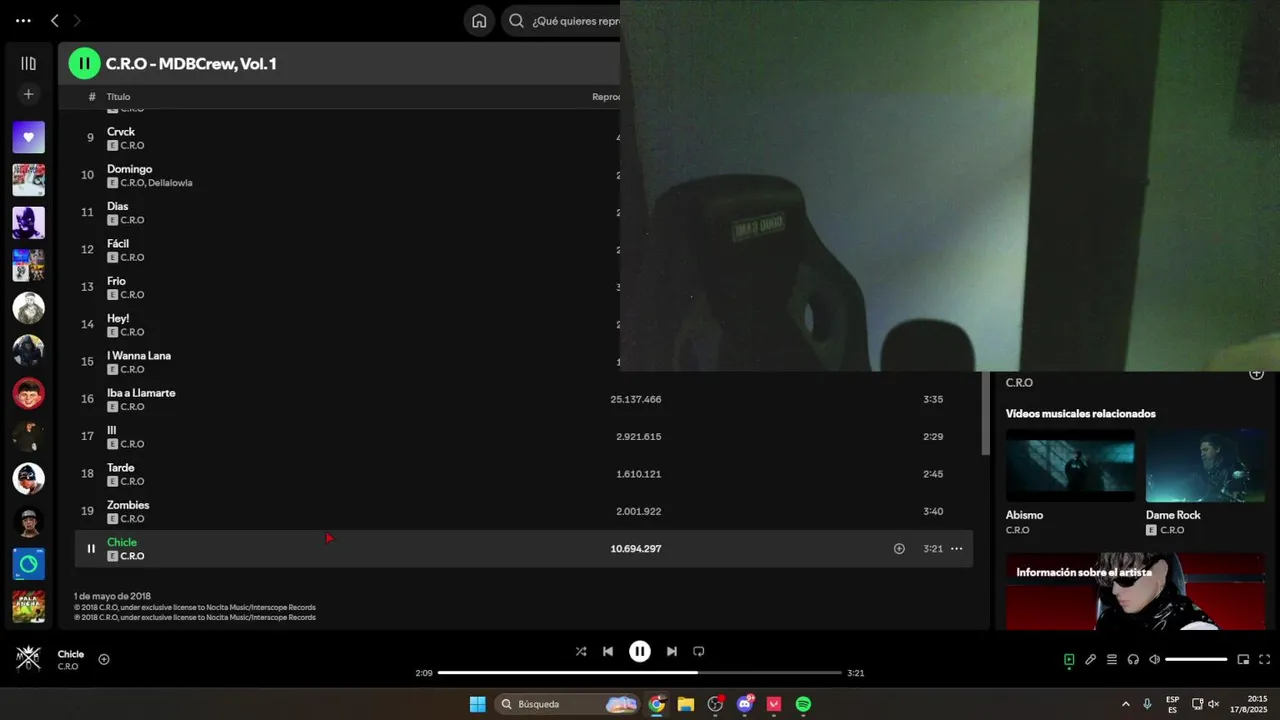Toggle repeat mode
Image resolution: width=1280 pixels, height=720 pixels.
699,651
